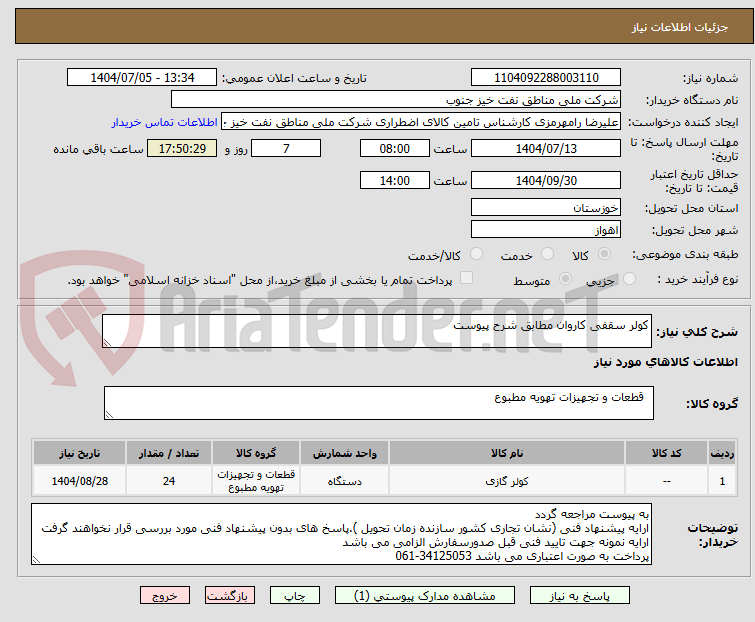This screenshot has width=755, height=622.
Task: Click the پاسخ به نیاز button
Action: tap(580, 596)
